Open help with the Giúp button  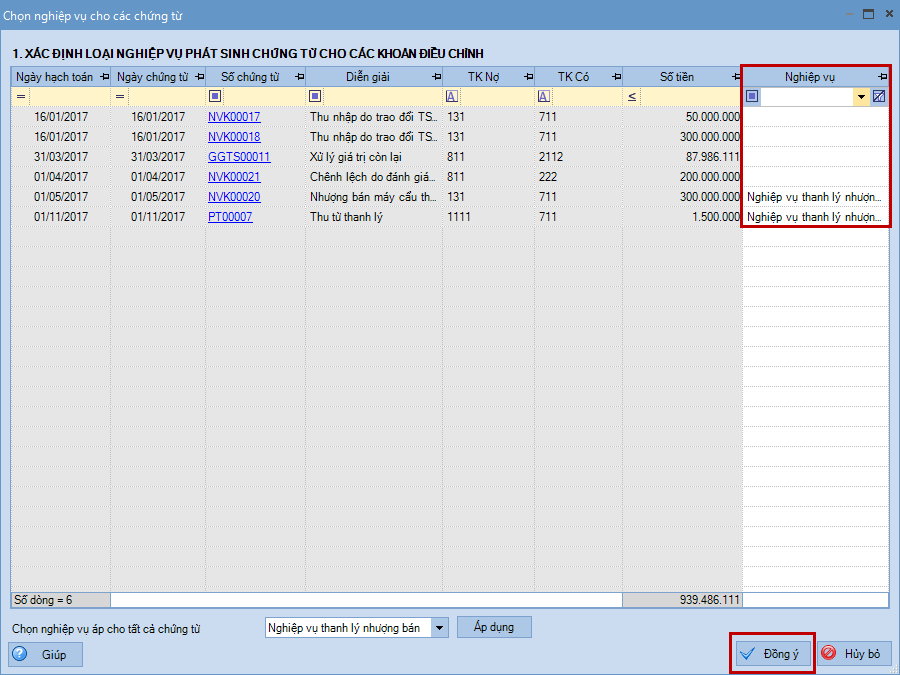tap(45, 655)
